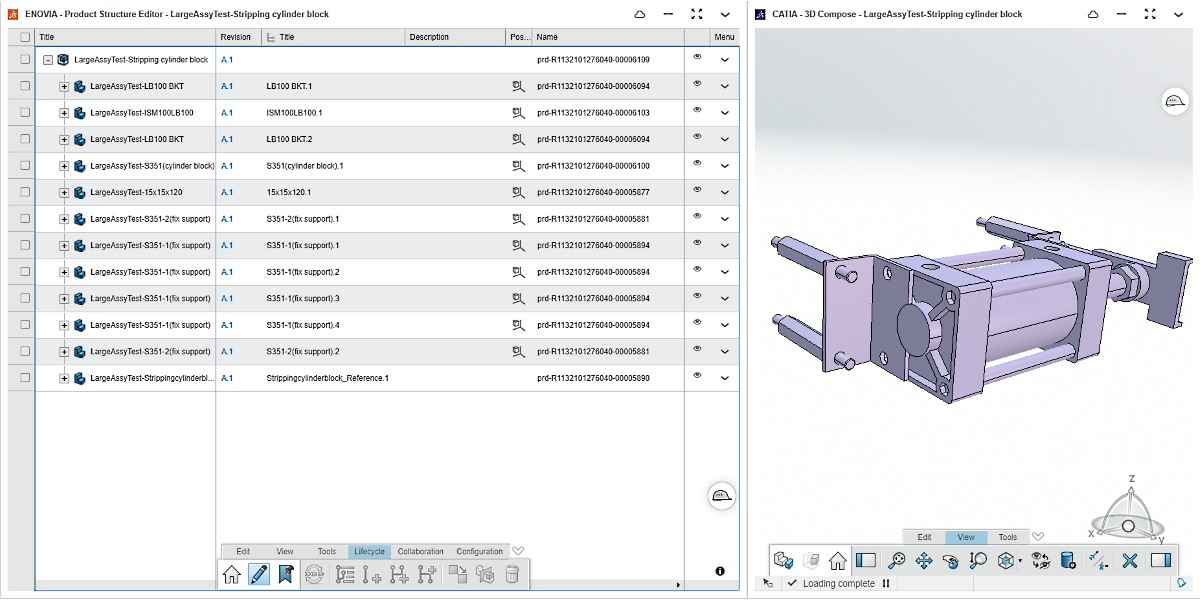Open the Tools tab in ENOVIA action bar

point(327,551)
